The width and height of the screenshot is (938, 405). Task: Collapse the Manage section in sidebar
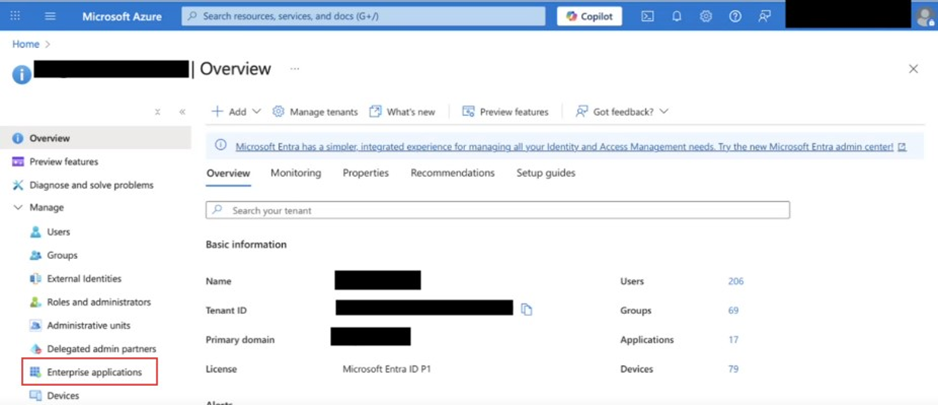click(x=18, y=208)
